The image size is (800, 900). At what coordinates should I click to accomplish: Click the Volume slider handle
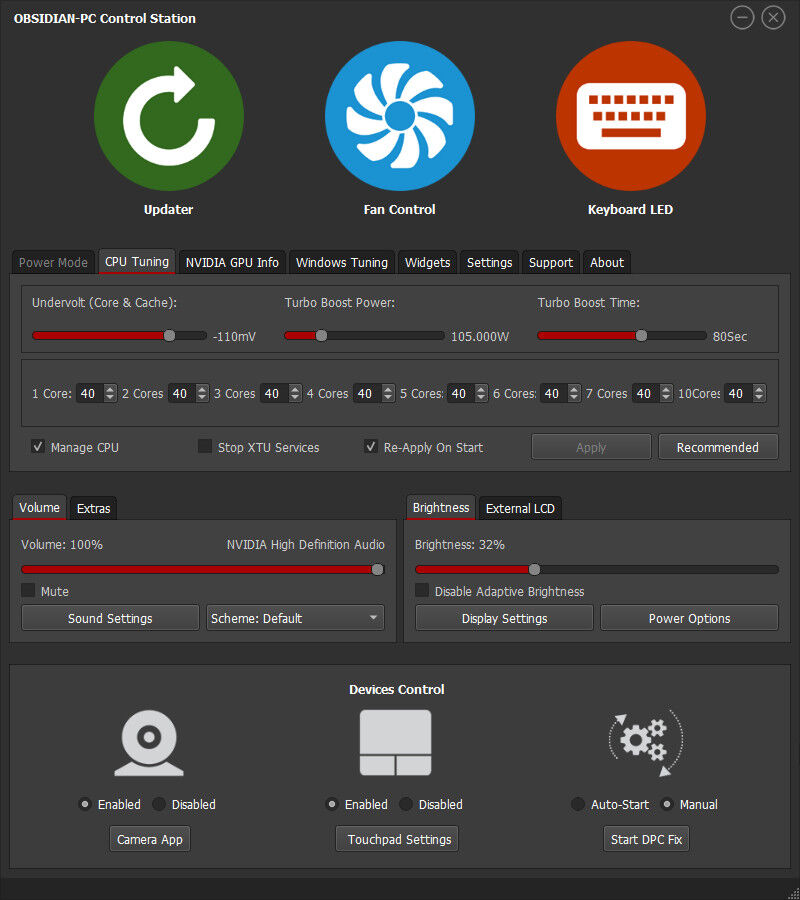click(x=378, y=569)
